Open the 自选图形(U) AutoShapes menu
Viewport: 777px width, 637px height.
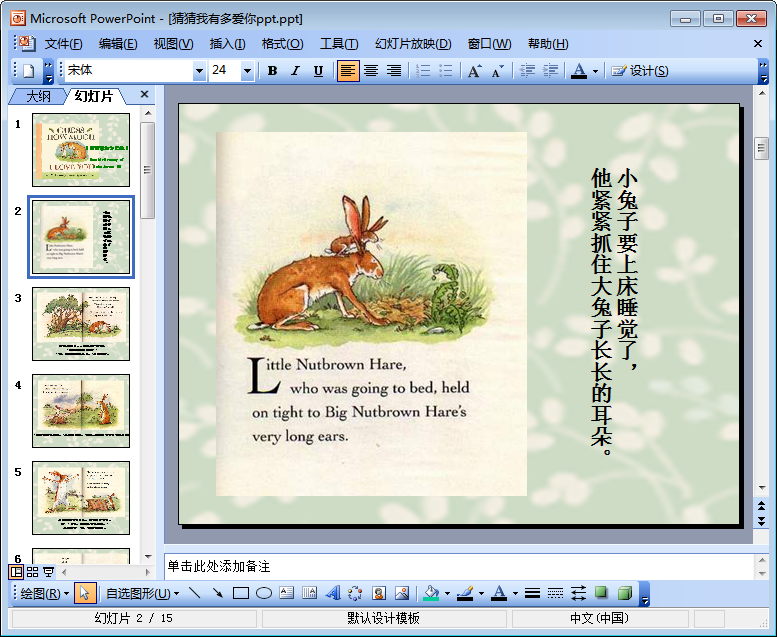point(142,593)
